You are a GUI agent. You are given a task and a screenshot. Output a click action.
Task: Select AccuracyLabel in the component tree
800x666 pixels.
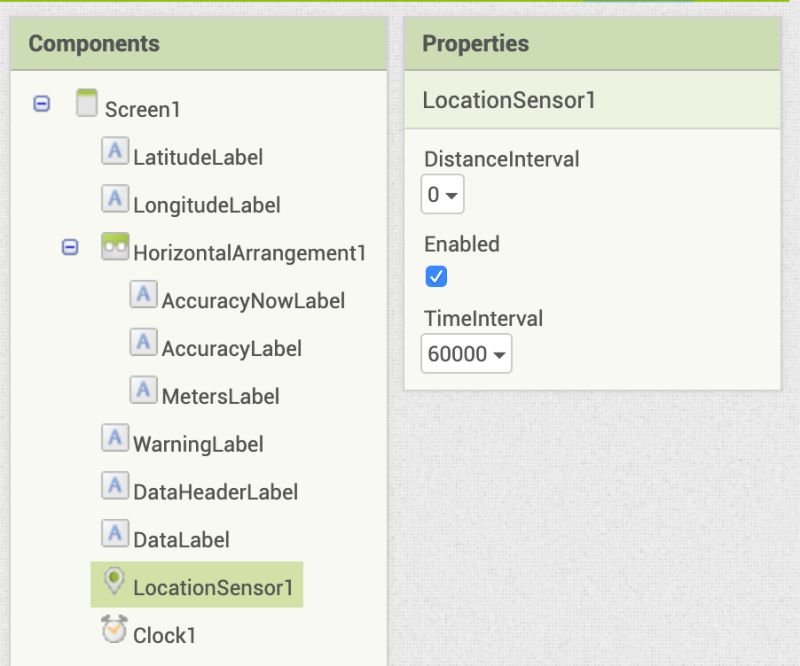coord(231,348)
